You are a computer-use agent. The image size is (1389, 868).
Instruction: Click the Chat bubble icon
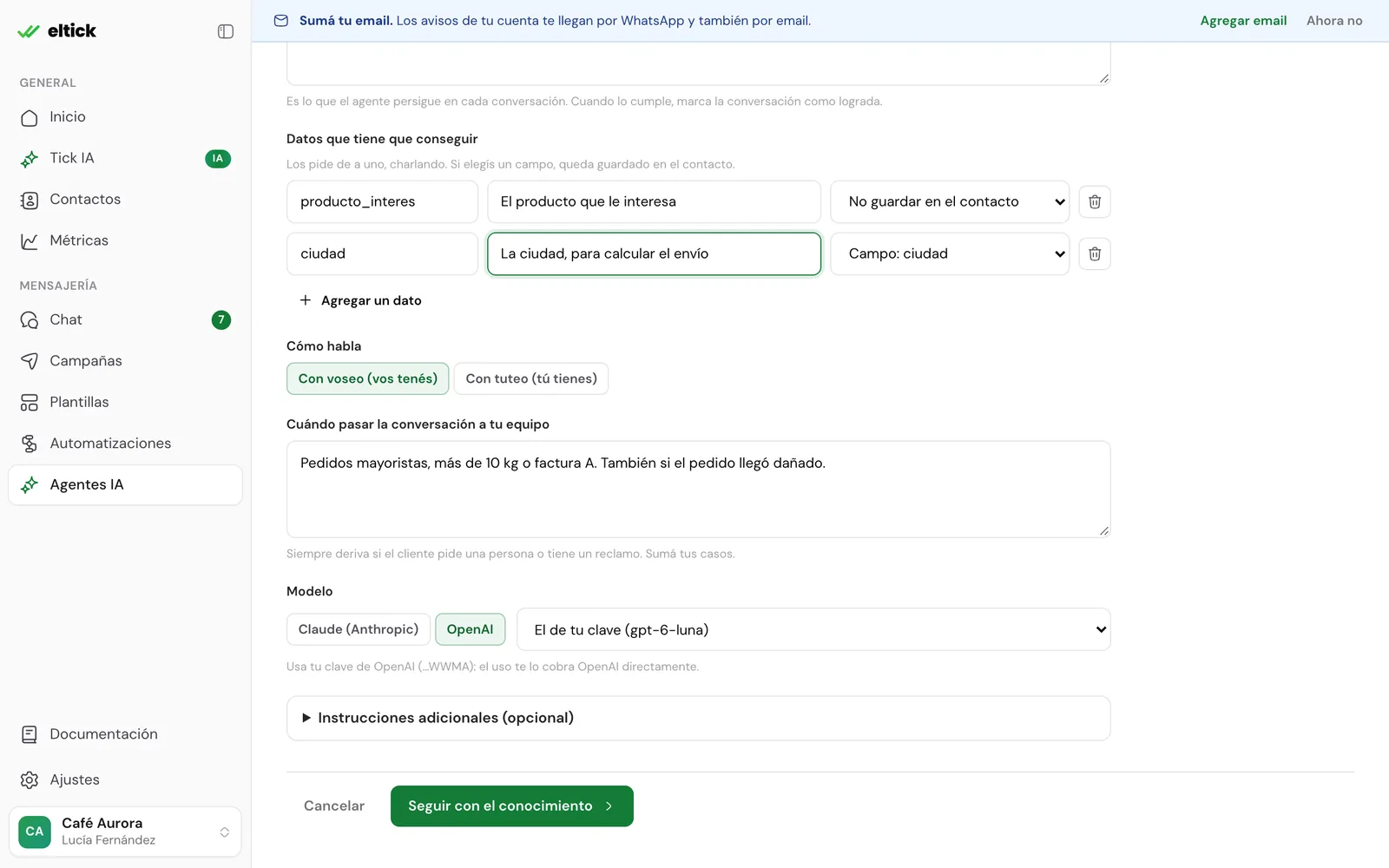click(30, 320)
